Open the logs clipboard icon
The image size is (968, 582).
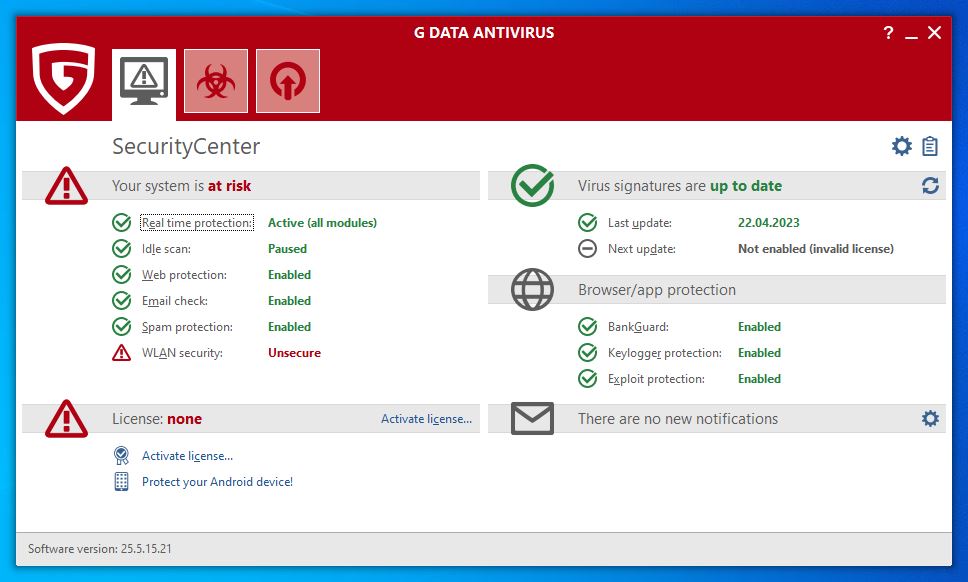coord(930,146)
